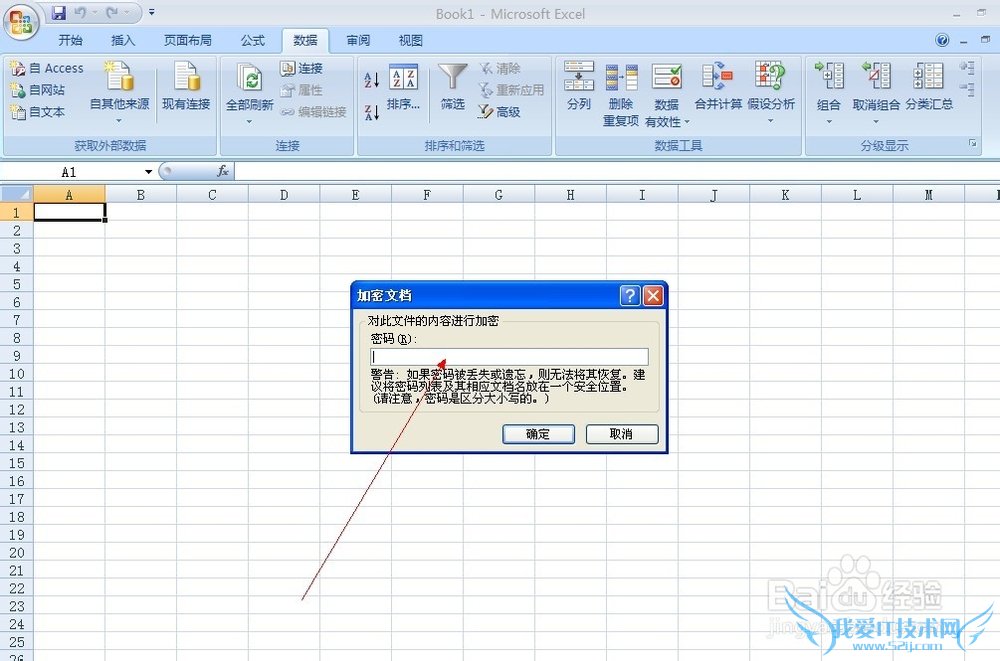Open the 组合 dropdown arrow
This screenshot has height=661, width=1000.
829,121
